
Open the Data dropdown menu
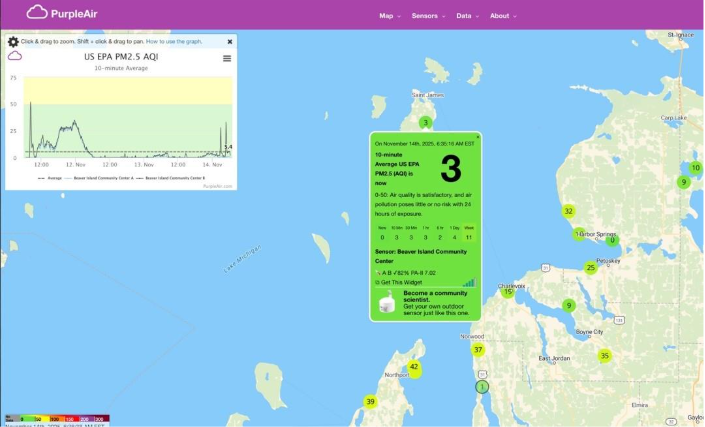467,16
